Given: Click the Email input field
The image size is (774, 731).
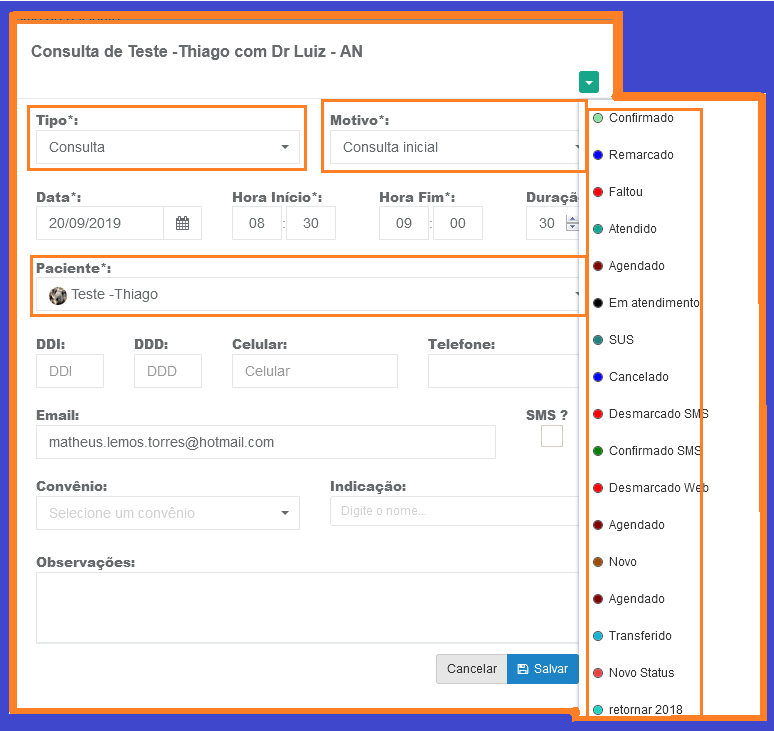Looking at the screenshot, I should [x=265, y=442].
